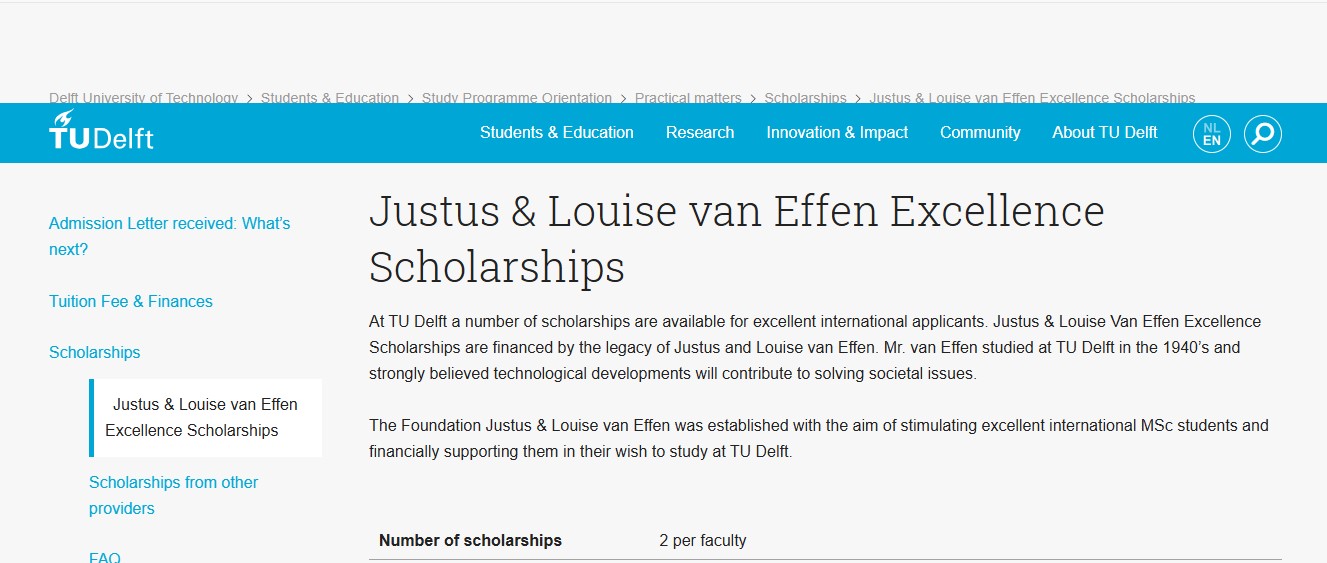Switch language with the NL/EN toggle
Viewport: 1327px width, 563px height.
(1211, 133)
